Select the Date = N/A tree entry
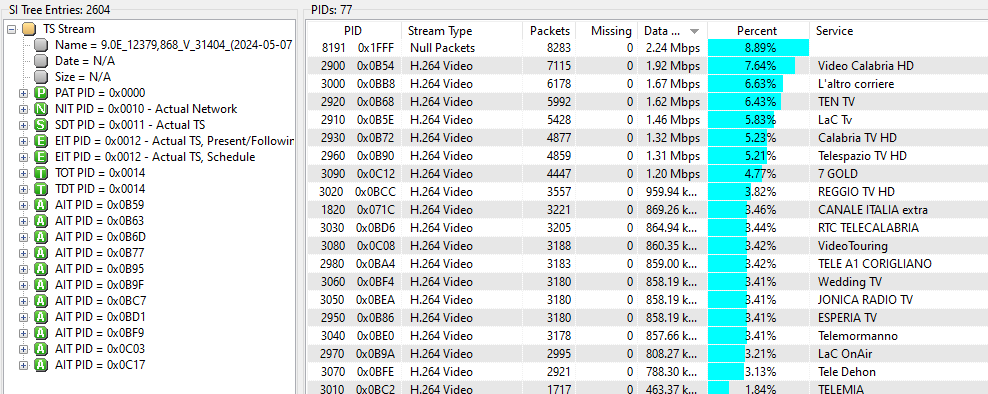 coord(85,61)
